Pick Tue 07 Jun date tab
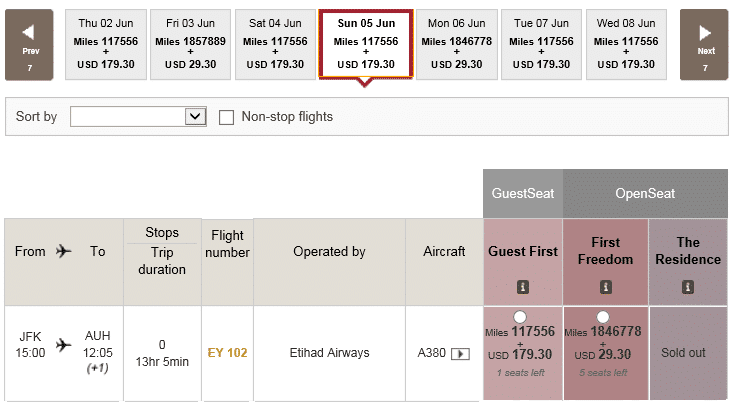 click(541, 44)
